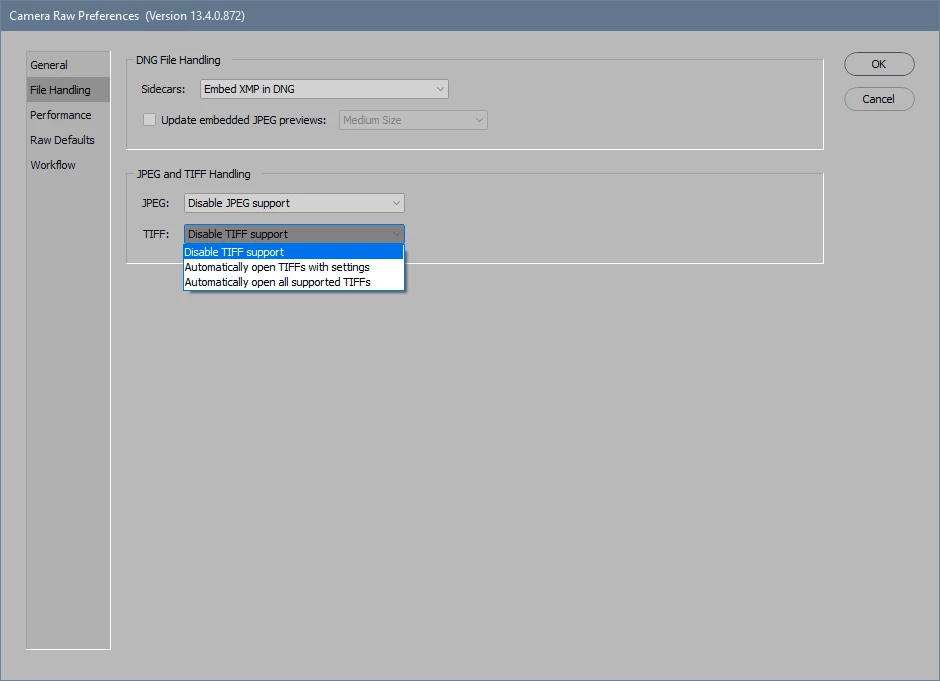Viewport: 940px width, 681px height.
Task: Click the Sidecars label
Action: click(163, 89)
